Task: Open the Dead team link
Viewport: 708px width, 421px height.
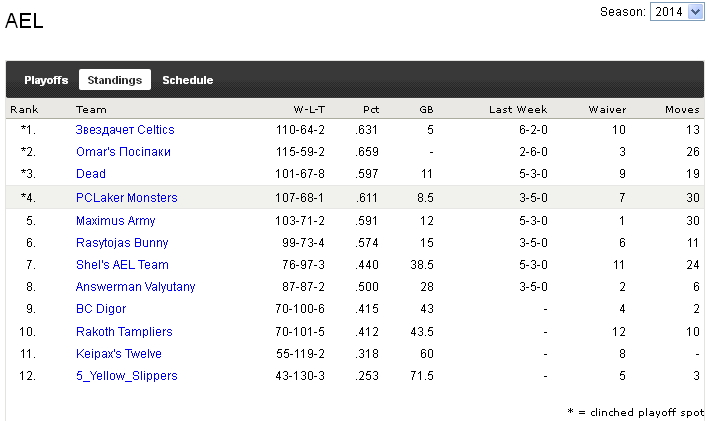Action: [91, 174]
